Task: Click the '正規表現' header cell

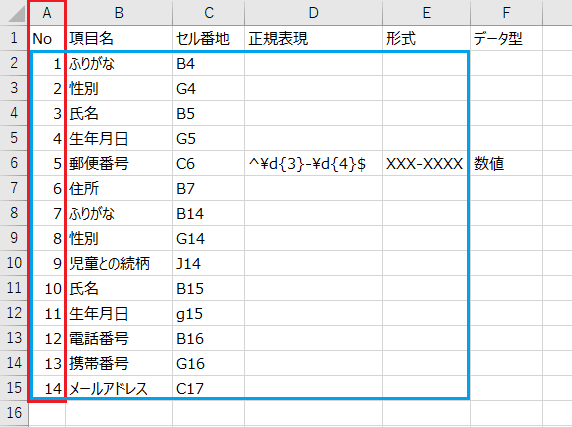Action: coord(313,38)
